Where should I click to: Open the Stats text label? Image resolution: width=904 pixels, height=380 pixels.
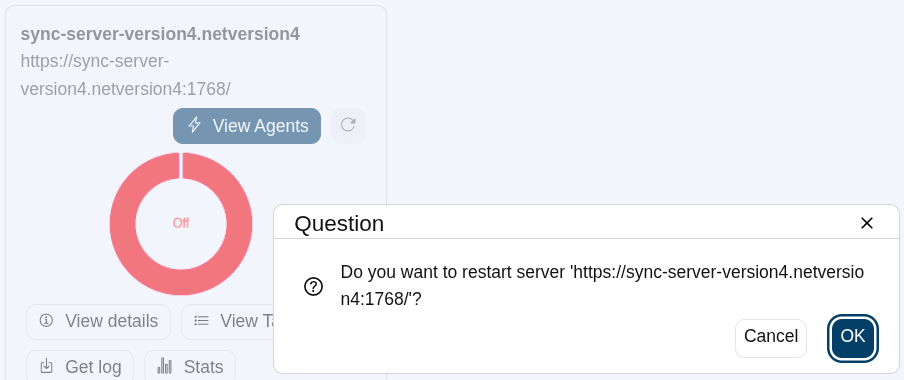point(204,367)
